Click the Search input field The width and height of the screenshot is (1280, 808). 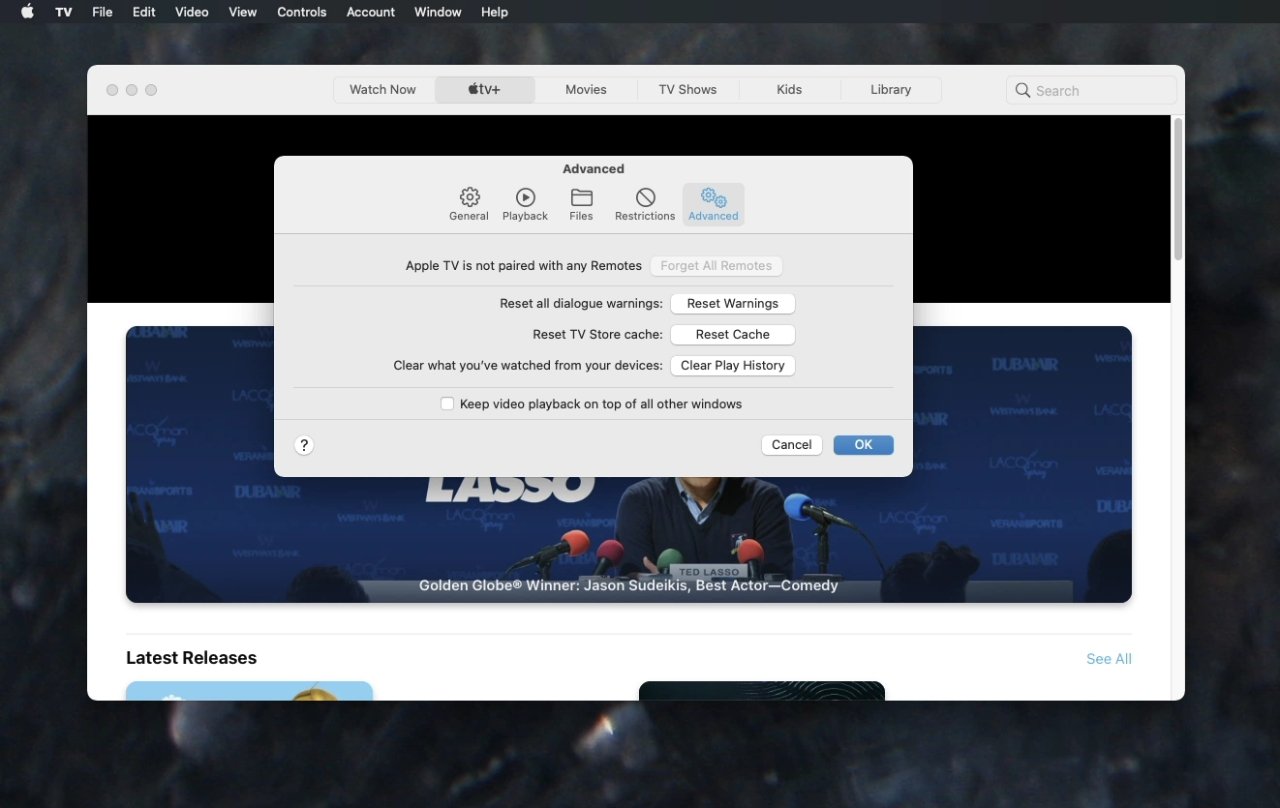[1091, 90]
